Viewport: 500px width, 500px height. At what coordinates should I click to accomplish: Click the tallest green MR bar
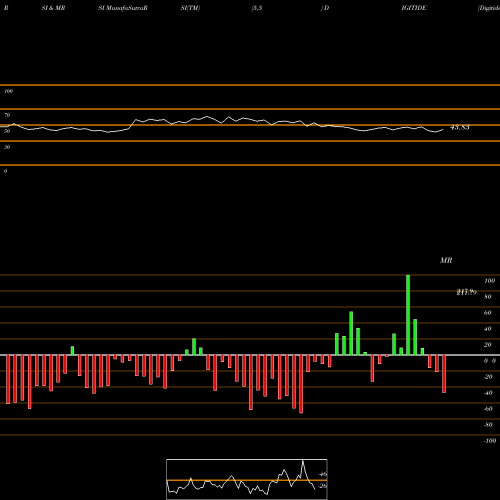tap(408, 315)
